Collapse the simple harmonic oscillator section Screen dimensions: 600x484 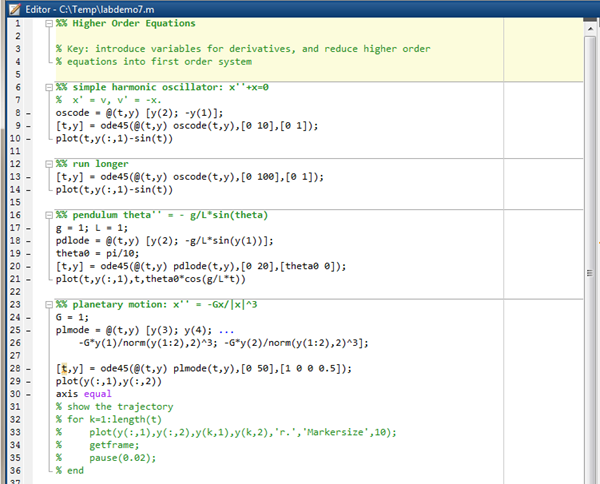49,87
